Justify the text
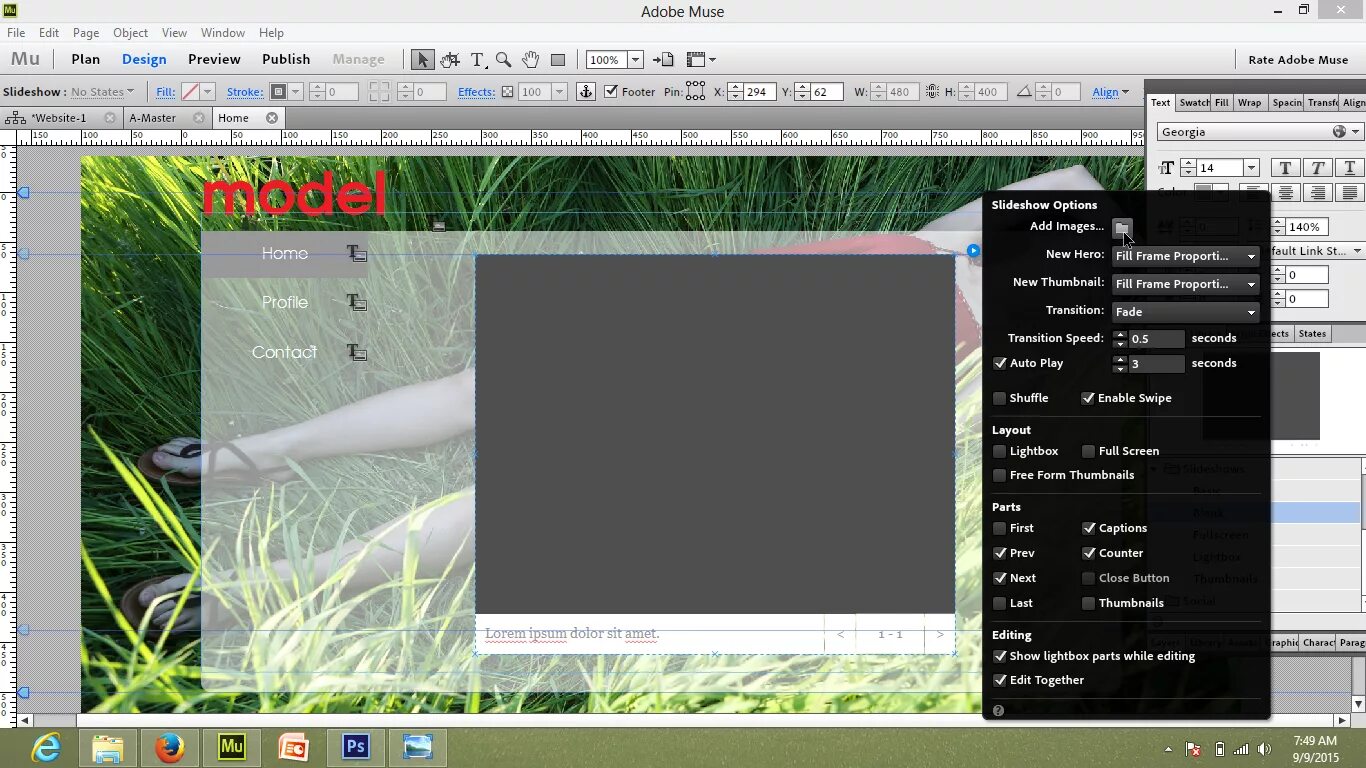 tap(1350, 193)
